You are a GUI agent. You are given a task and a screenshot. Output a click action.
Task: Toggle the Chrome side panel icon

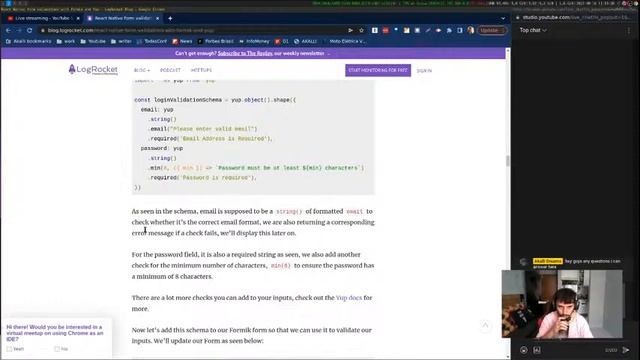click(x=460, y=30)
